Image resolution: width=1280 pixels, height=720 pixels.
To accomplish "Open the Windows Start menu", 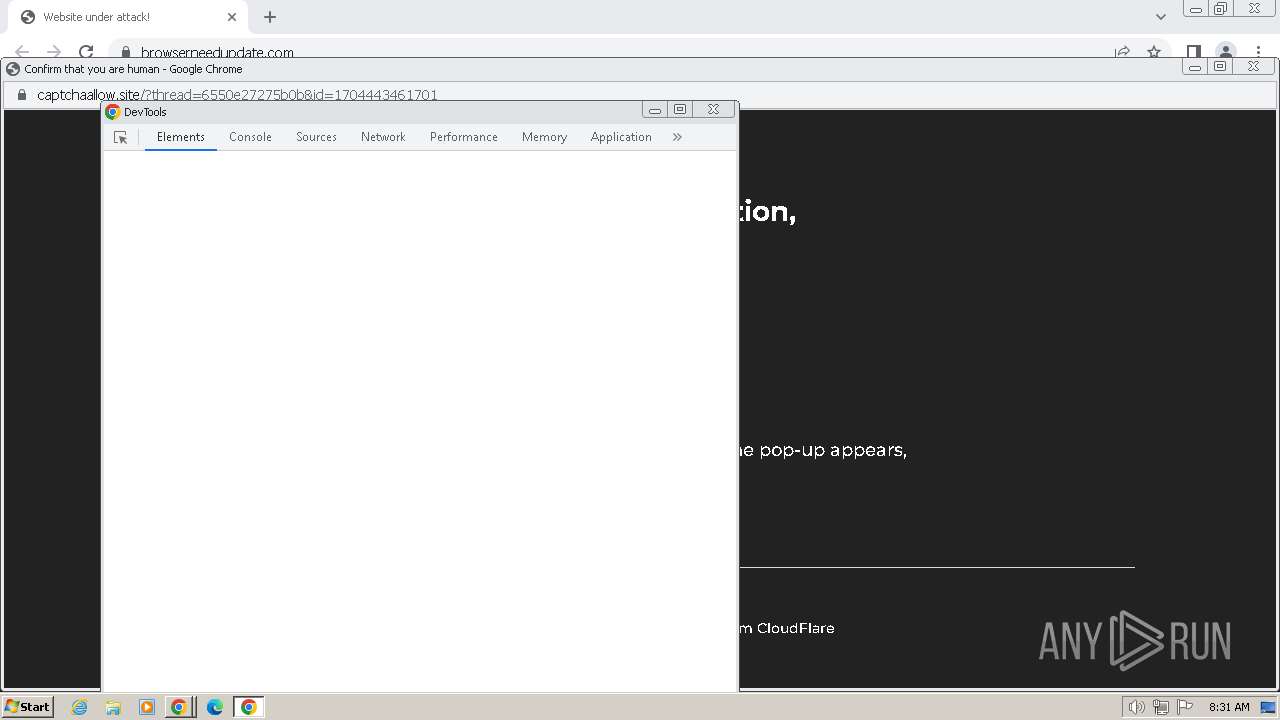I will pos(27,707).
